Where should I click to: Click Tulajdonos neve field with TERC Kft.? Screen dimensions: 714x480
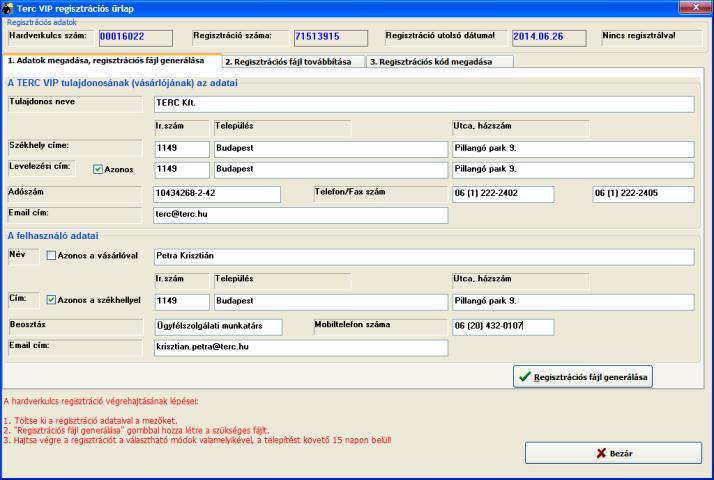point(424,104)
